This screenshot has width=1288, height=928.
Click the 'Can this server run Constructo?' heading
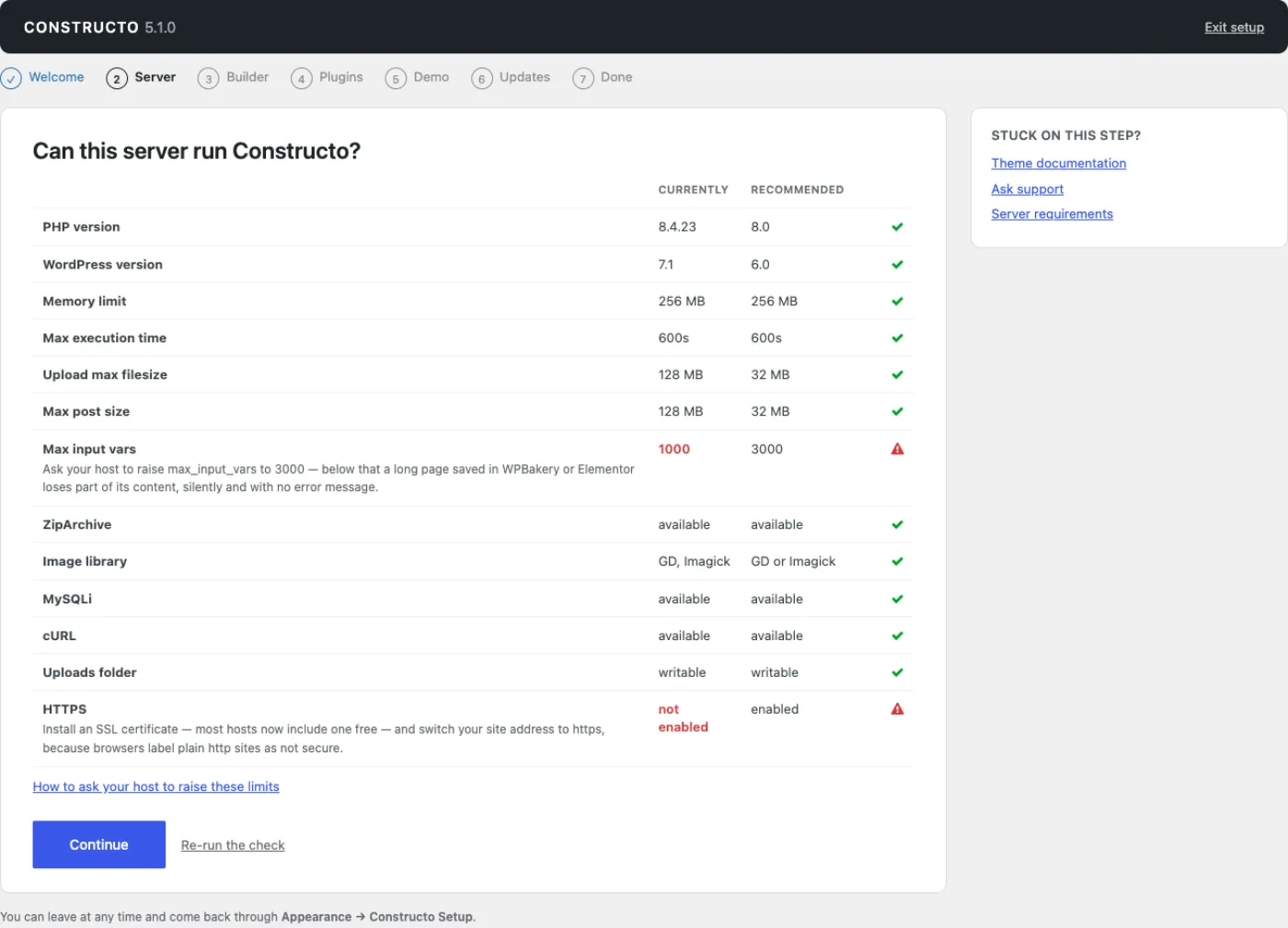(197, 151)
